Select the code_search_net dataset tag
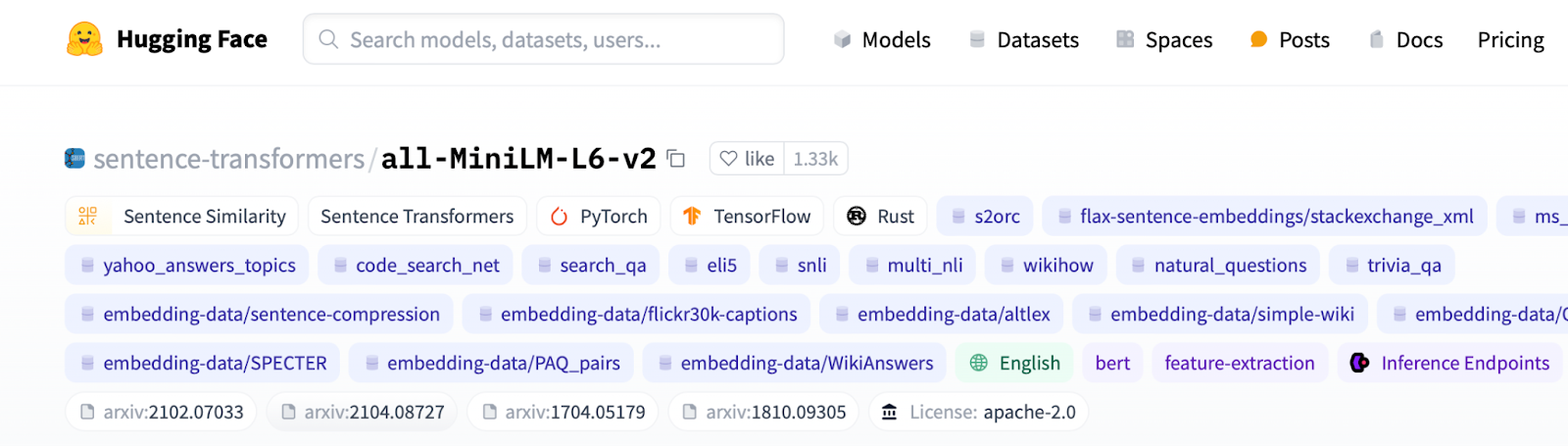This screenshot has width=1568, height=446. pyautogui.click(x=416, y=266)
